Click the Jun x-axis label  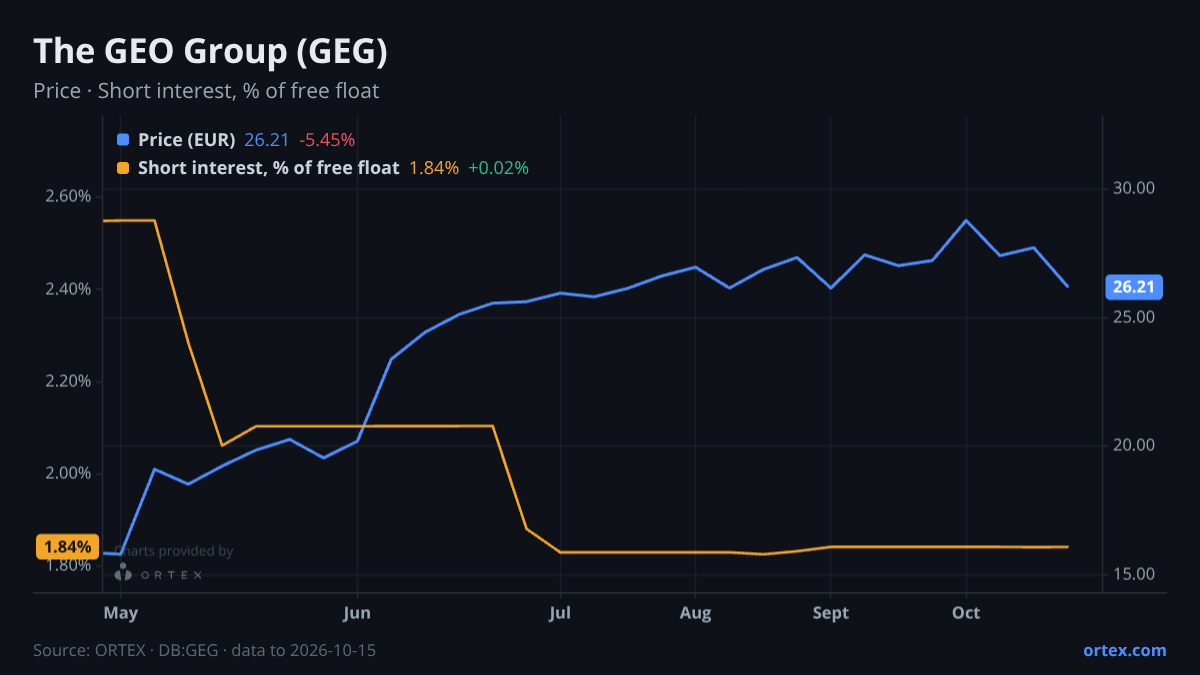pyautogui.click(x=357, y=613)
